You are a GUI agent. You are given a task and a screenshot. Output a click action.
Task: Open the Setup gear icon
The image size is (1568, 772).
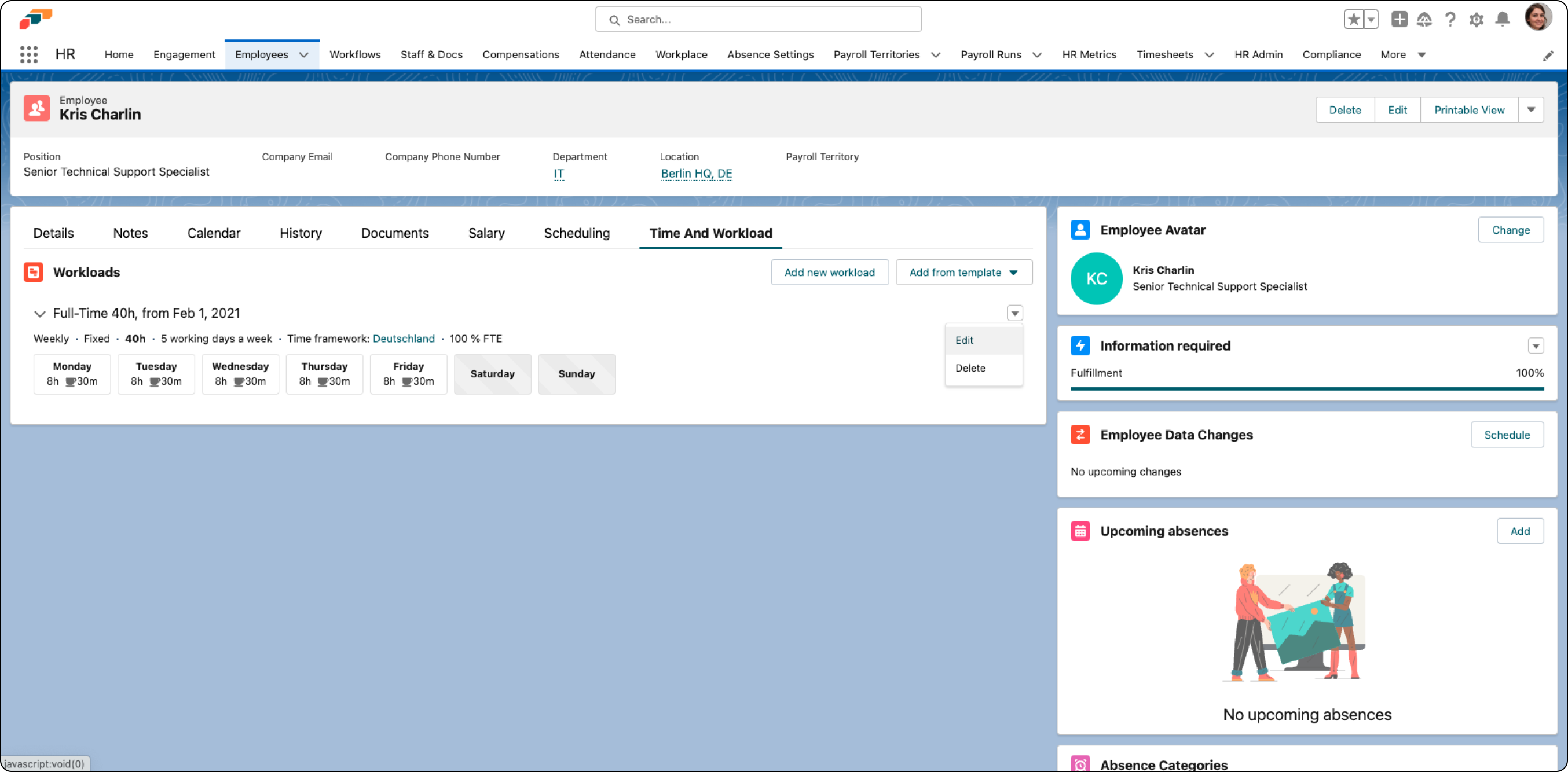(1476, 20)
